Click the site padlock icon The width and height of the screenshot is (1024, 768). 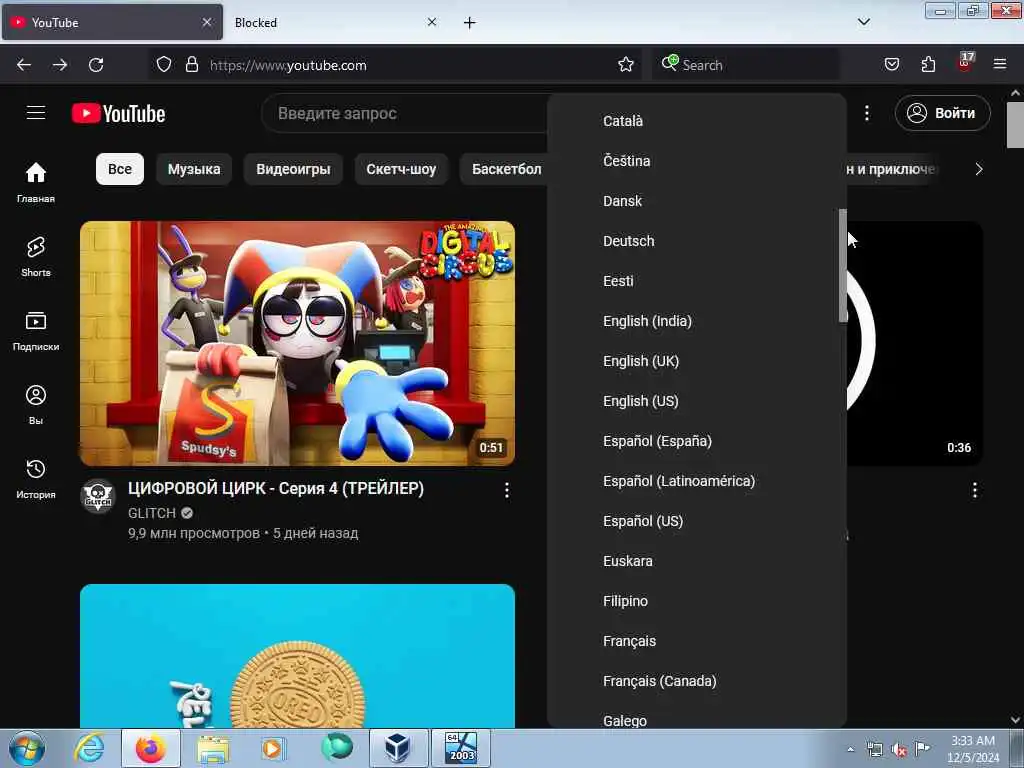tap(191, 65)
